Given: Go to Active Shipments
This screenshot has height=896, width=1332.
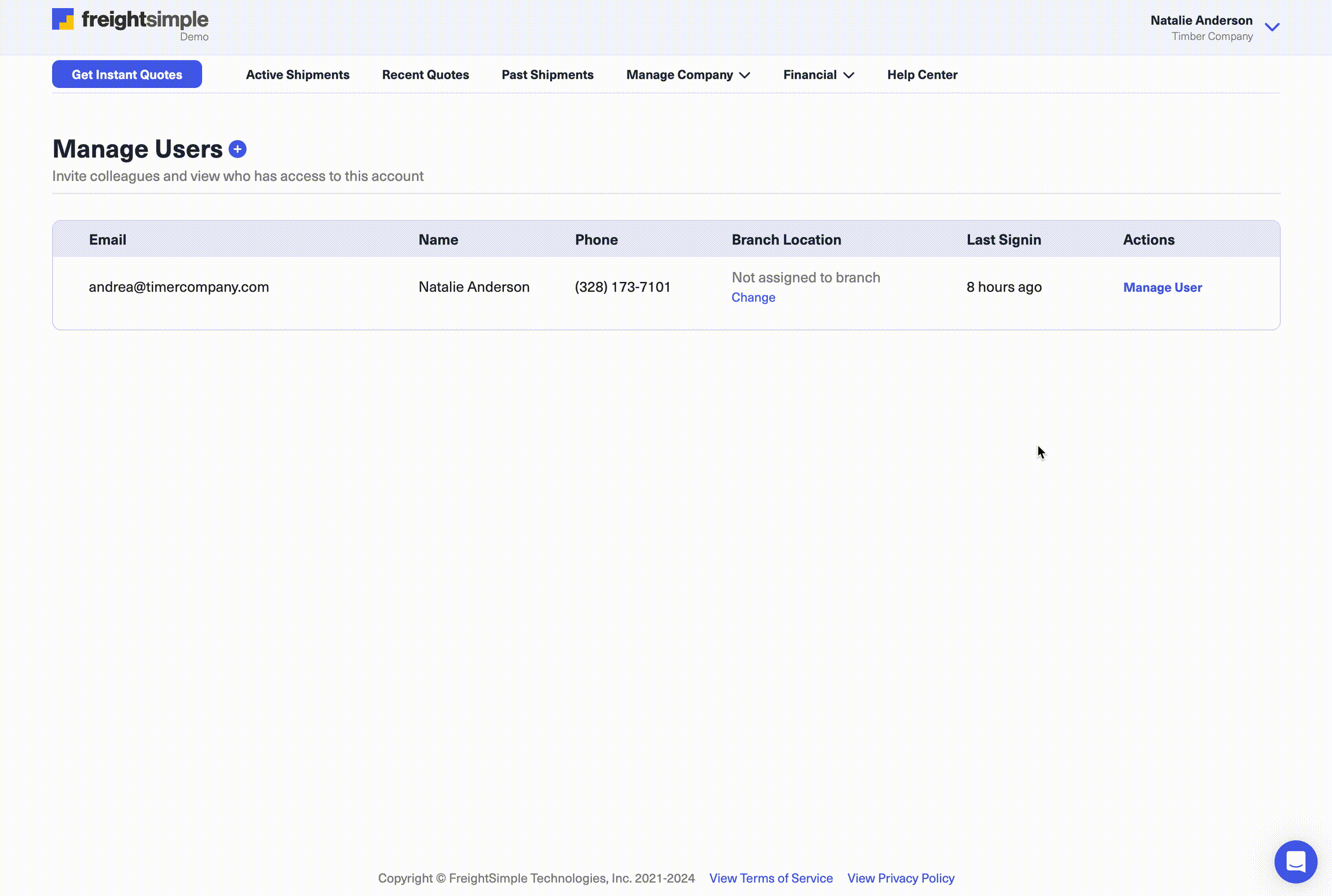Looking at the screenshot, I should pos(297,75).
